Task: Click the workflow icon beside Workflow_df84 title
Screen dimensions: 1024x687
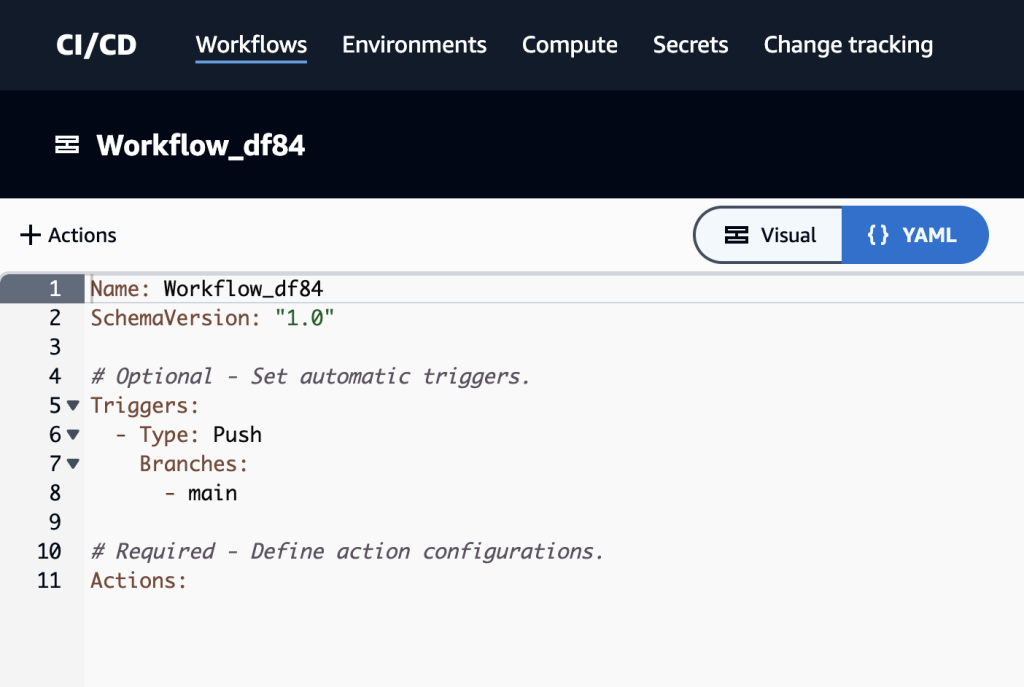Action: pos(66,144)
